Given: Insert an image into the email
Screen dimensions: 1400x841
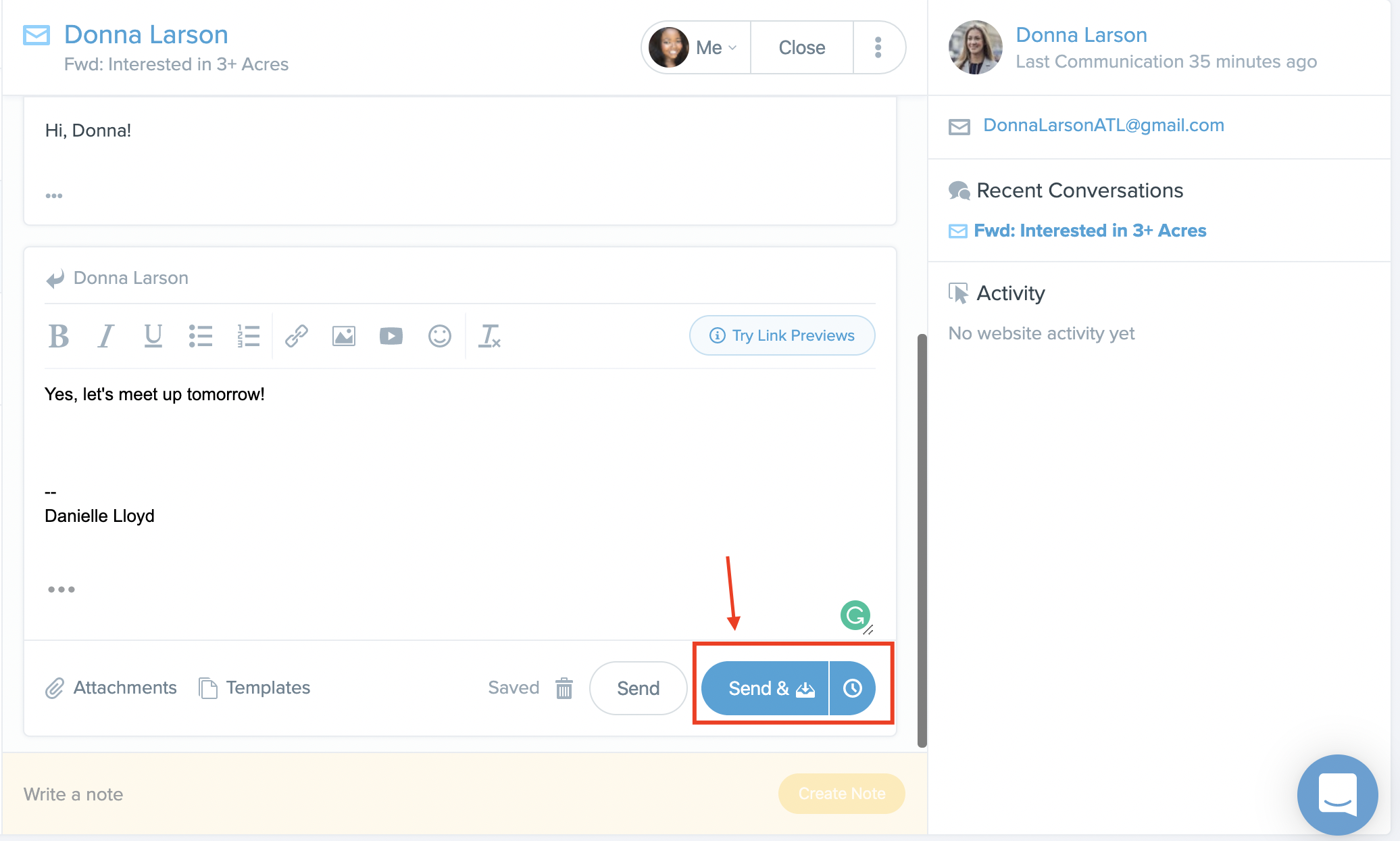Looking at the screenshot, I should (343, 335).
